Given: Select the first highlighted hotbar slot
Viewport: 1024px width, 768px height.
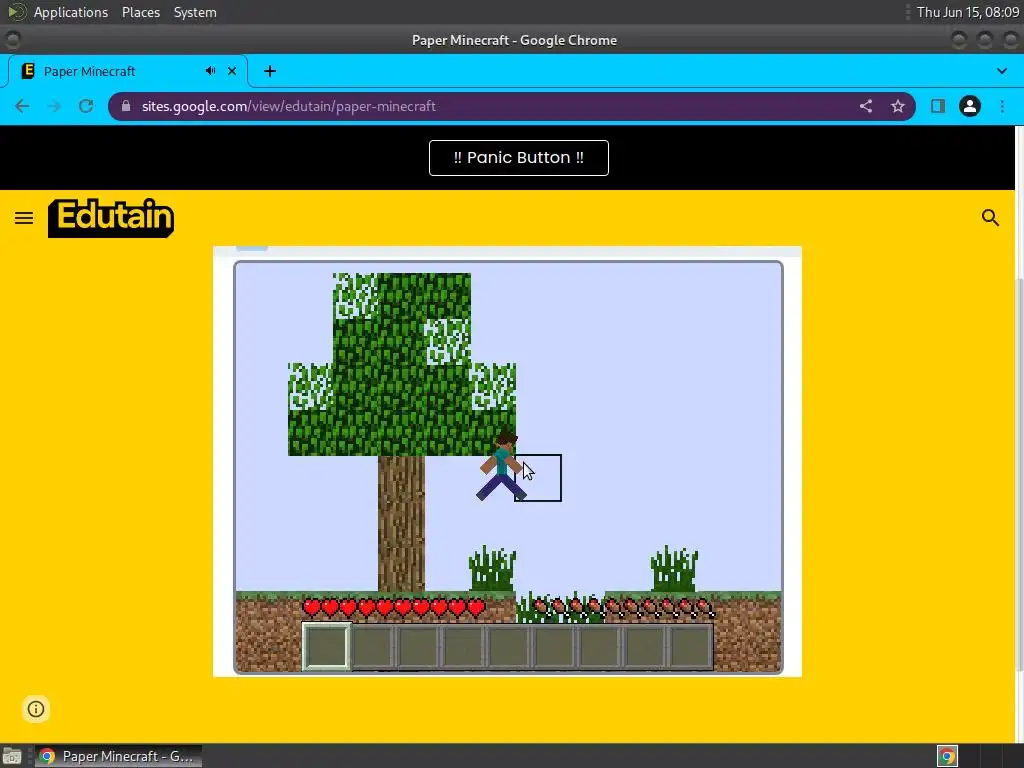Looking at the screenshot, I should coord(326,647).
